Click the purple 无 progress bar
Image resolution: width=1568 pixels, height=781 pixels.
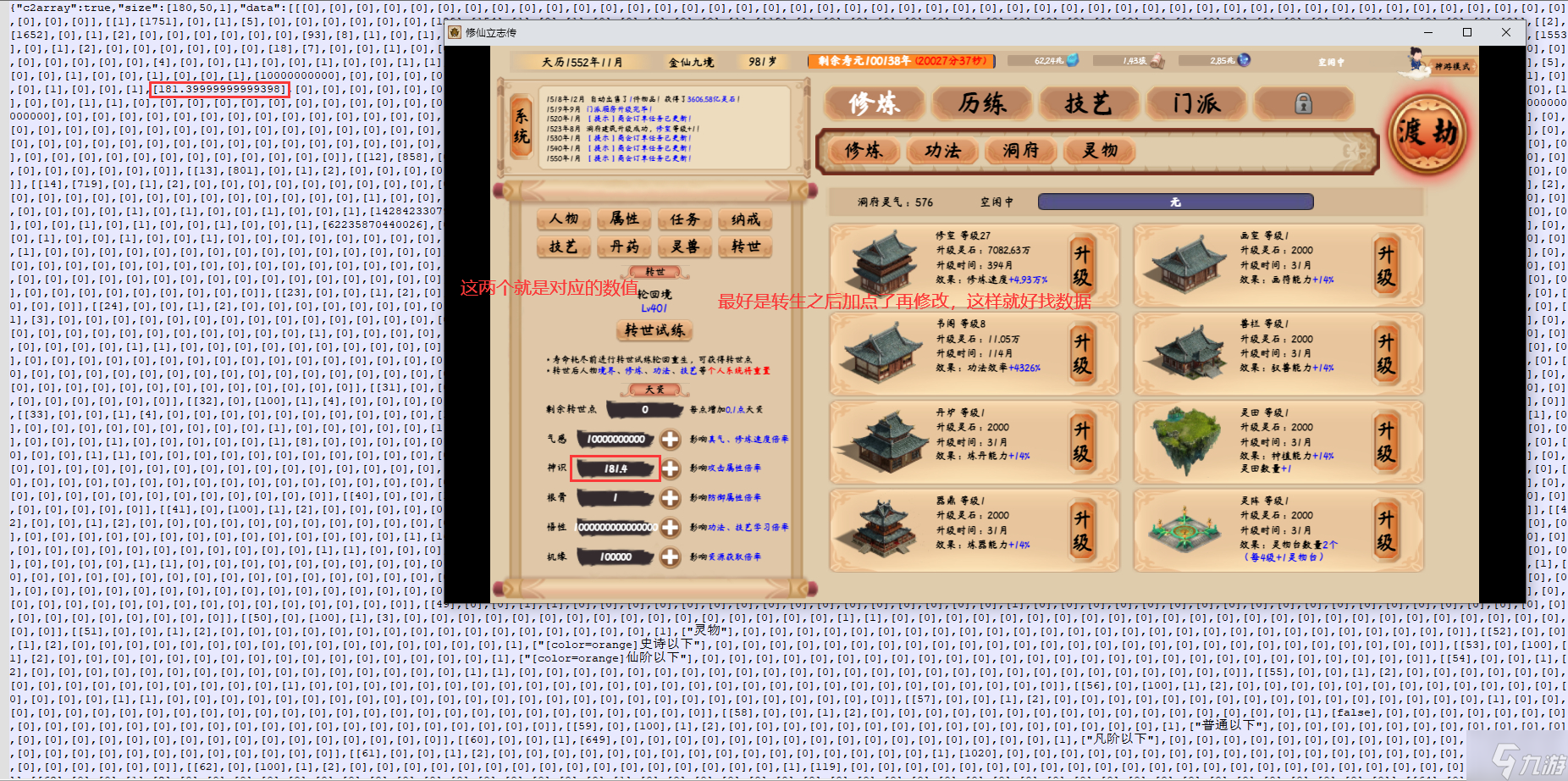pos(1175,202)
